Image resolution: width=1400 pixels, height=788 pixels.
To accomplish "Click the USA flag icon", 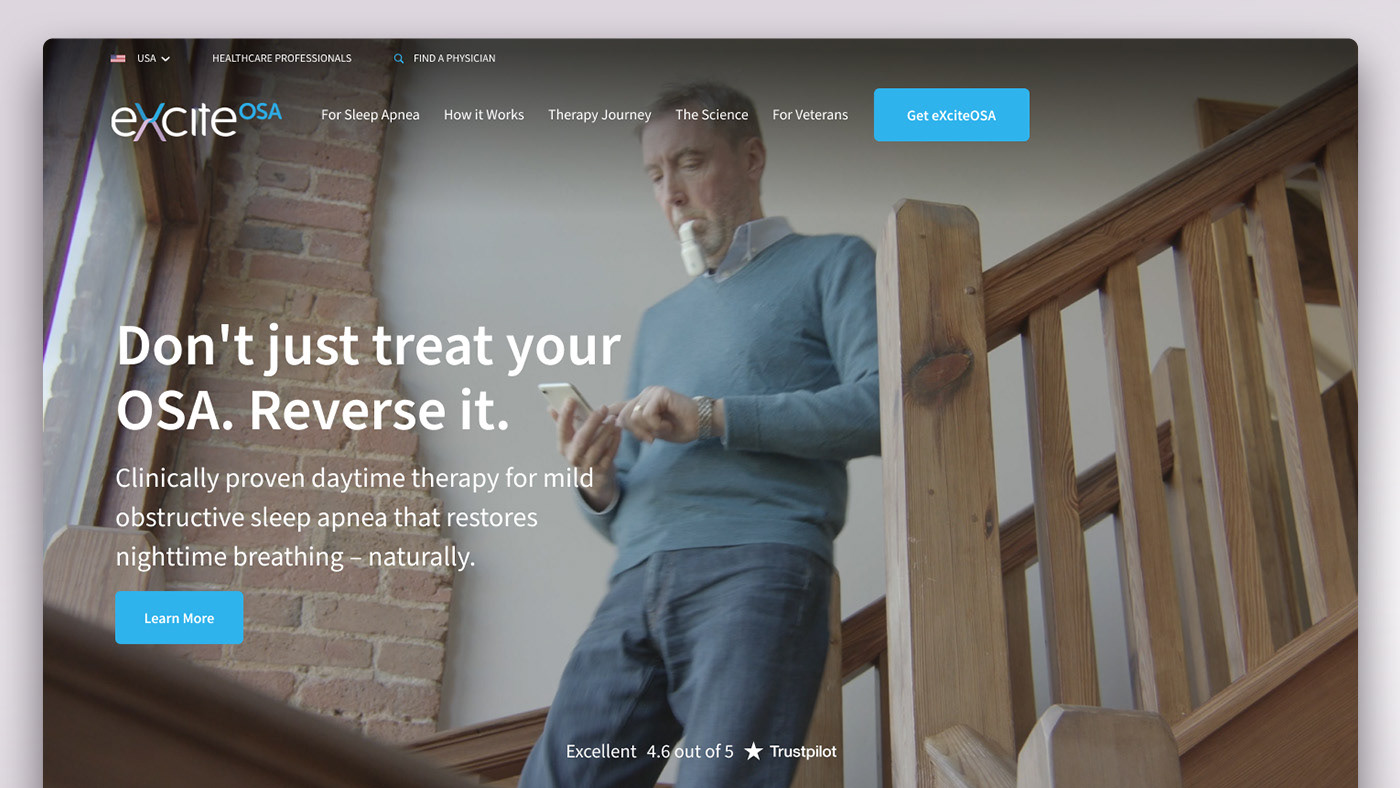I will click(x=118, y=59).
